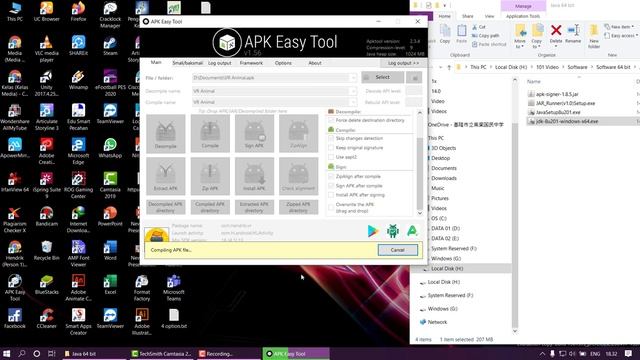Open the File / folder path dropdown
The image size is (640, 360).
coord(353,78)
